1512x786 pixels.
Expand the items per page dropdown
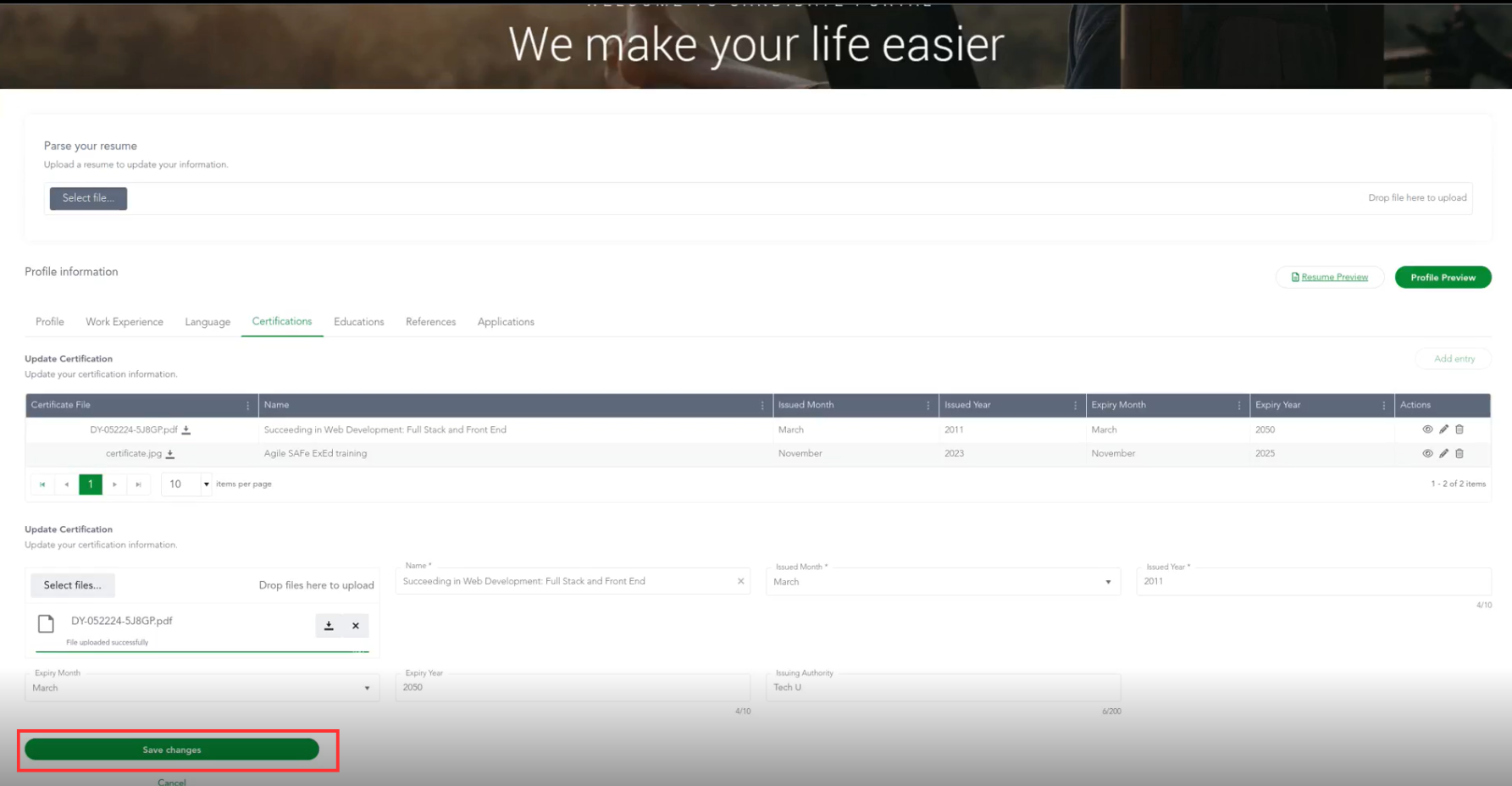[x=206, y=484]
